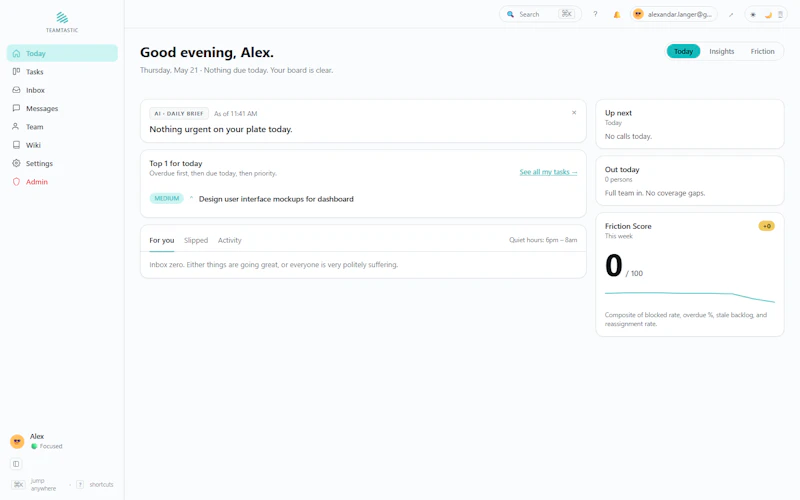Open the Today page in sidebar
800x500 pixels.
coord(62,53)
